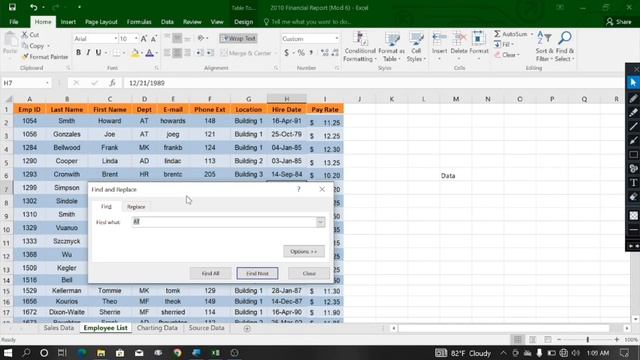Expand the Find what history dropdown arrow
640x360 pixels.
(321, 222)
